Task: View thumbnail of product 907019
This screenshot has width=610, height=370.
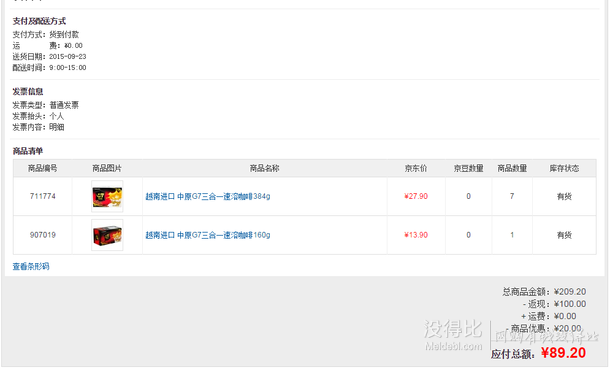Action: [x=107, y=235]
